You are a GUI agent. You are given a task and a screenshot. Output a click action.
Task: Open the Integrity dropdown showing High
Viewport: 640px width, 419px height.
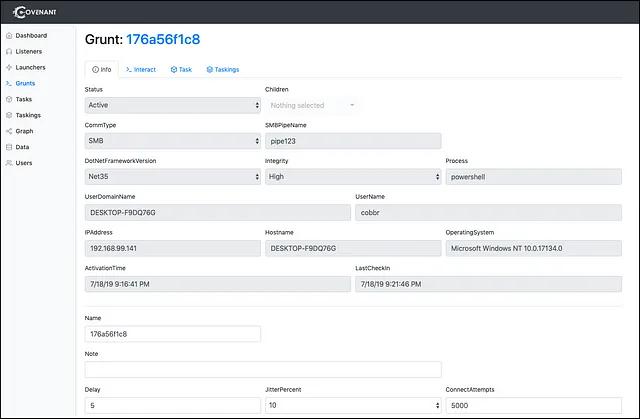[353, 177]
